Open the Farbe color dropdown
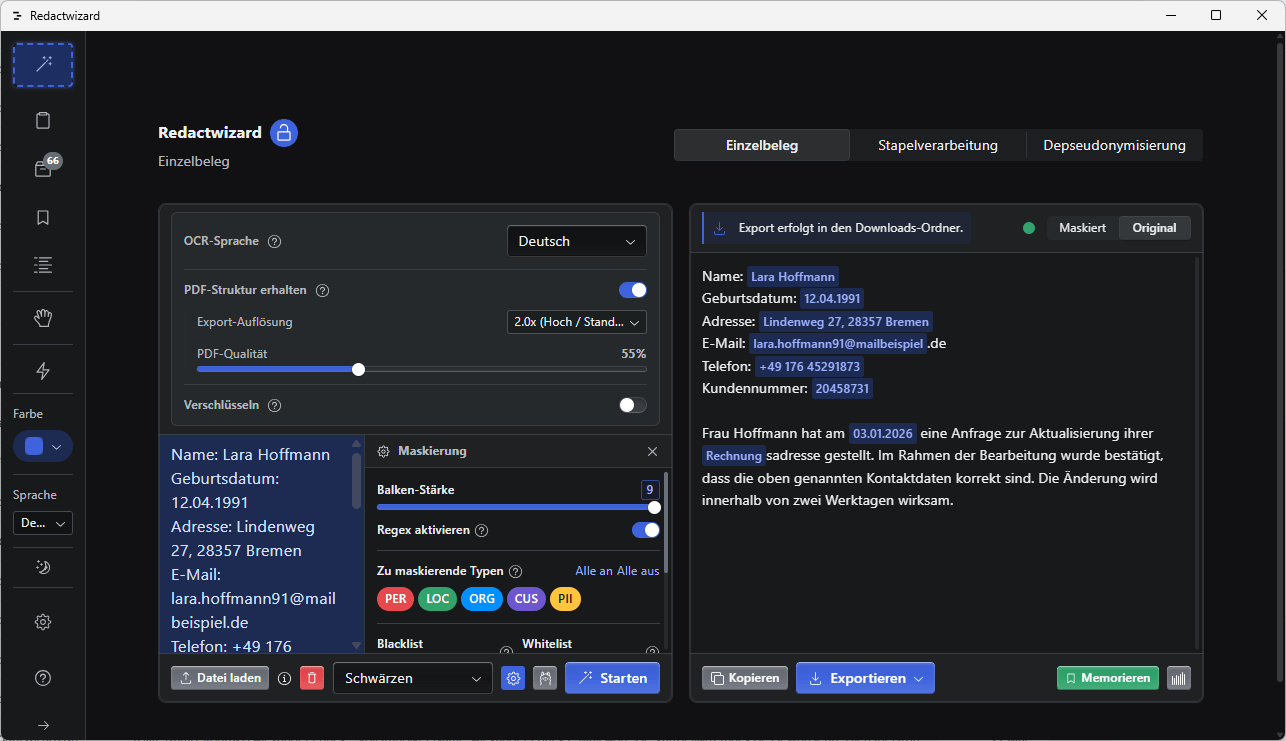 click(43, 446)
